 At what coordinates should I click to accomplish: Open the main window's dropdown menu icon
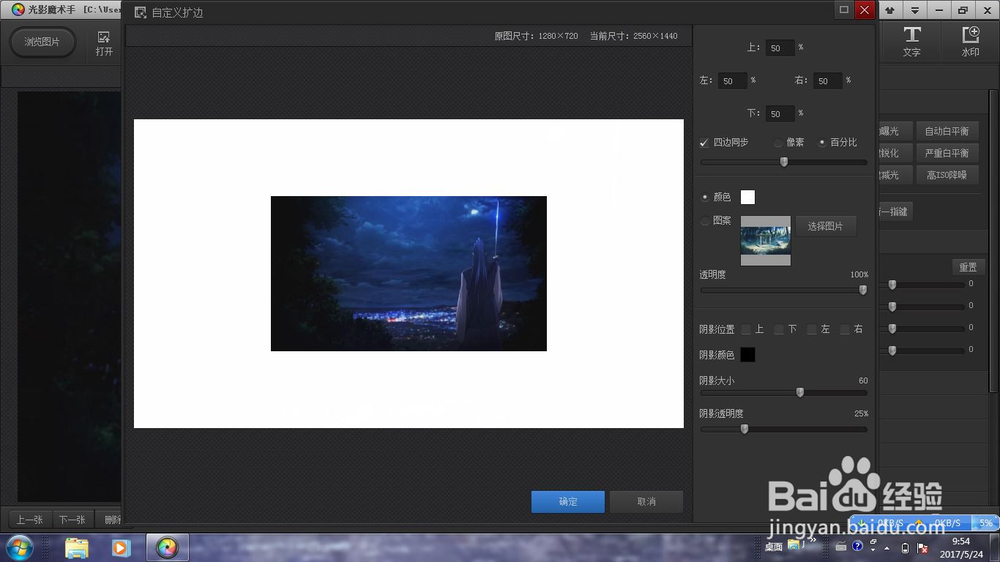(915, 10)
